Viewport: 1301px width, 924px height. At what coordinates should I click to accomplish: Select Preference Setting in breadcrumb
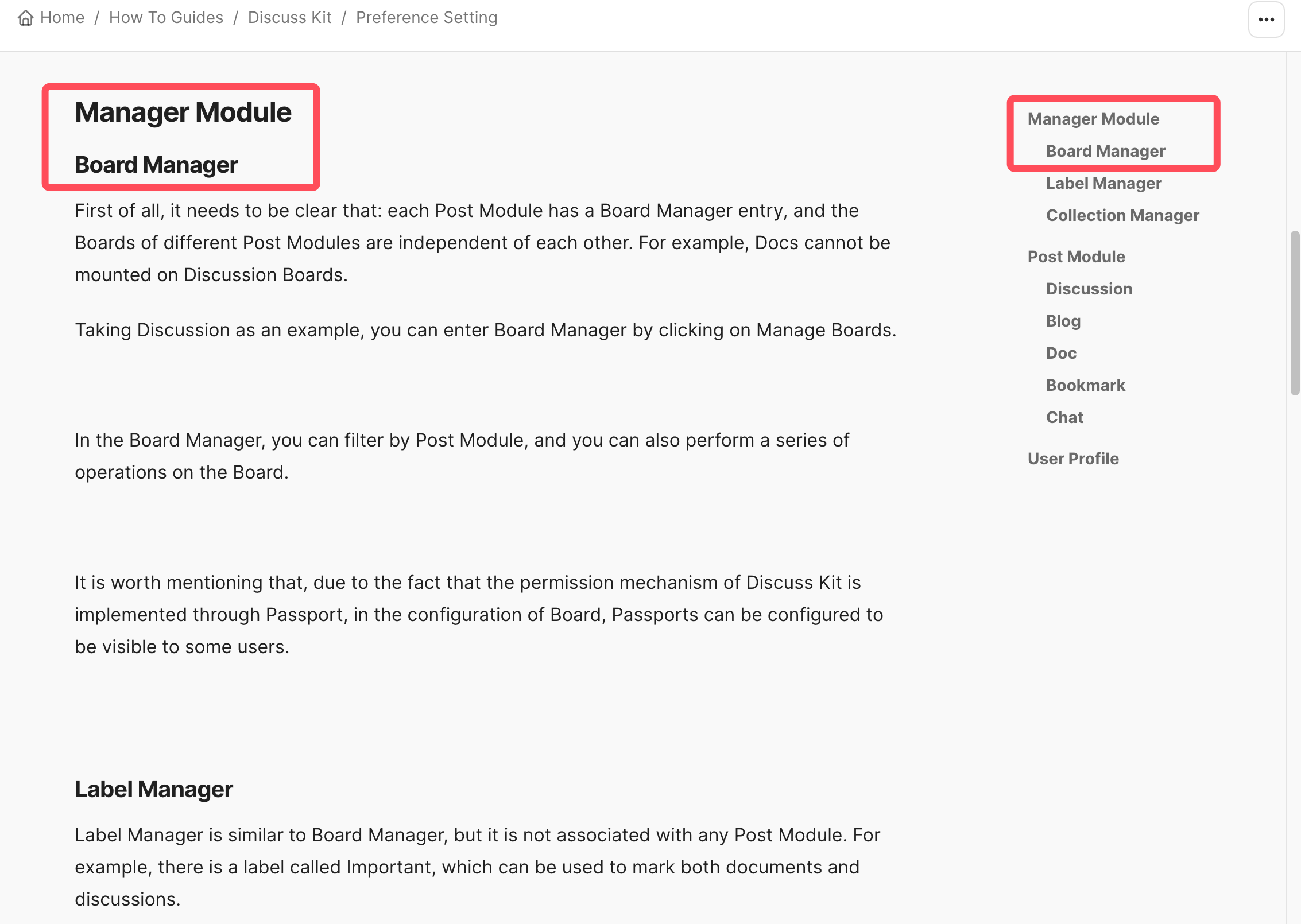pyautogui.click(x=427, y=18)
